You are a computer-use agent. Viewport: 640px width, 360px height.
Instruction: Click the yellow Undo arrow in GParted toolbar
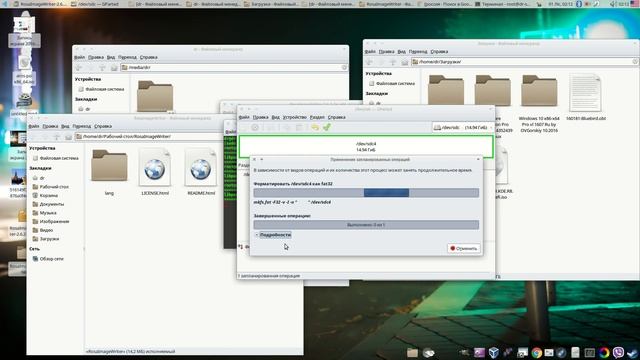(314, 127)
